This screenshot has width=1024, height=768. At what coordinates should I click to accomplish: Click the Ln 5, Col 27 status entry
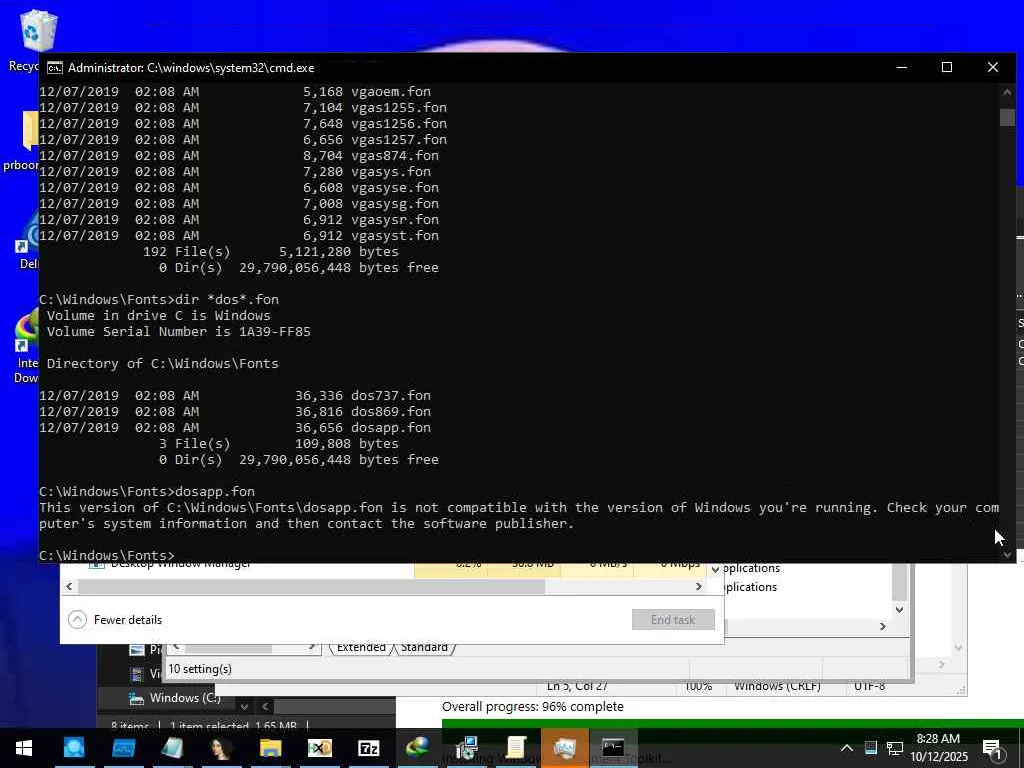577,686
